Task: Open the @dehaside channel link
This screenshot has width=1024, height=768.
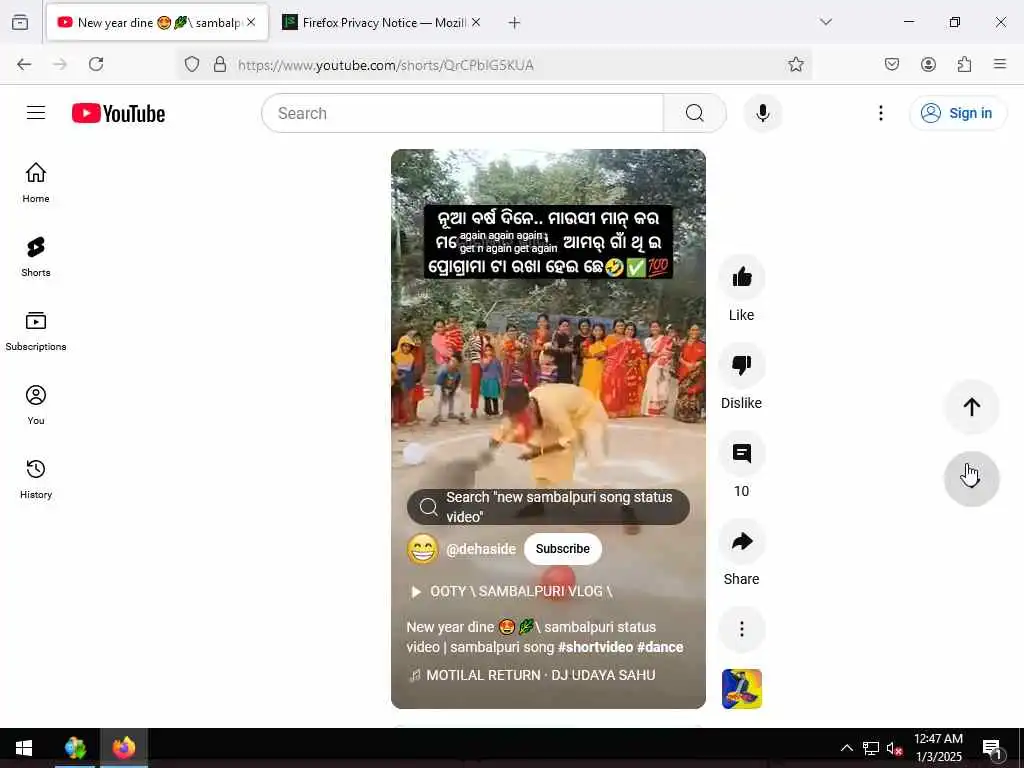Action: pyautogui.click(x=481, y=549)
